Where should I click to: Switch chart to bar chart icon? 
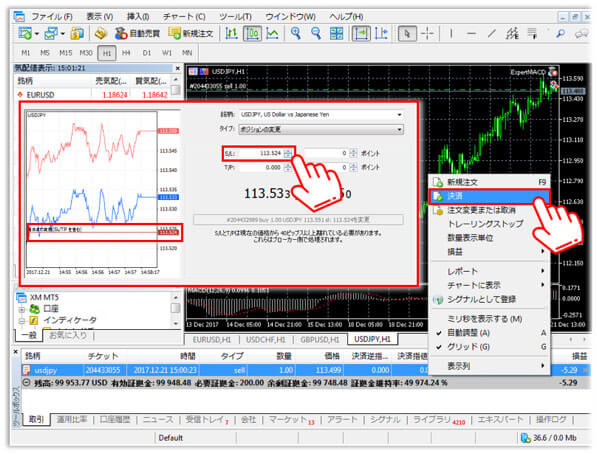231,34
